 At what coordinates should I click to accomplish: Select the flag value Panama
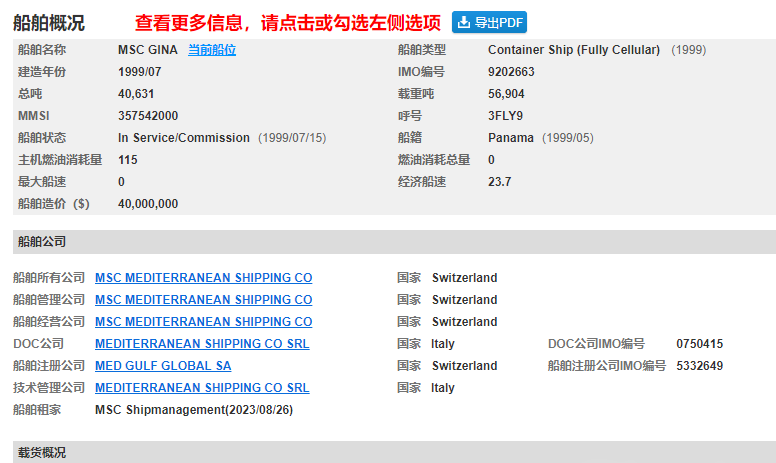511,138
